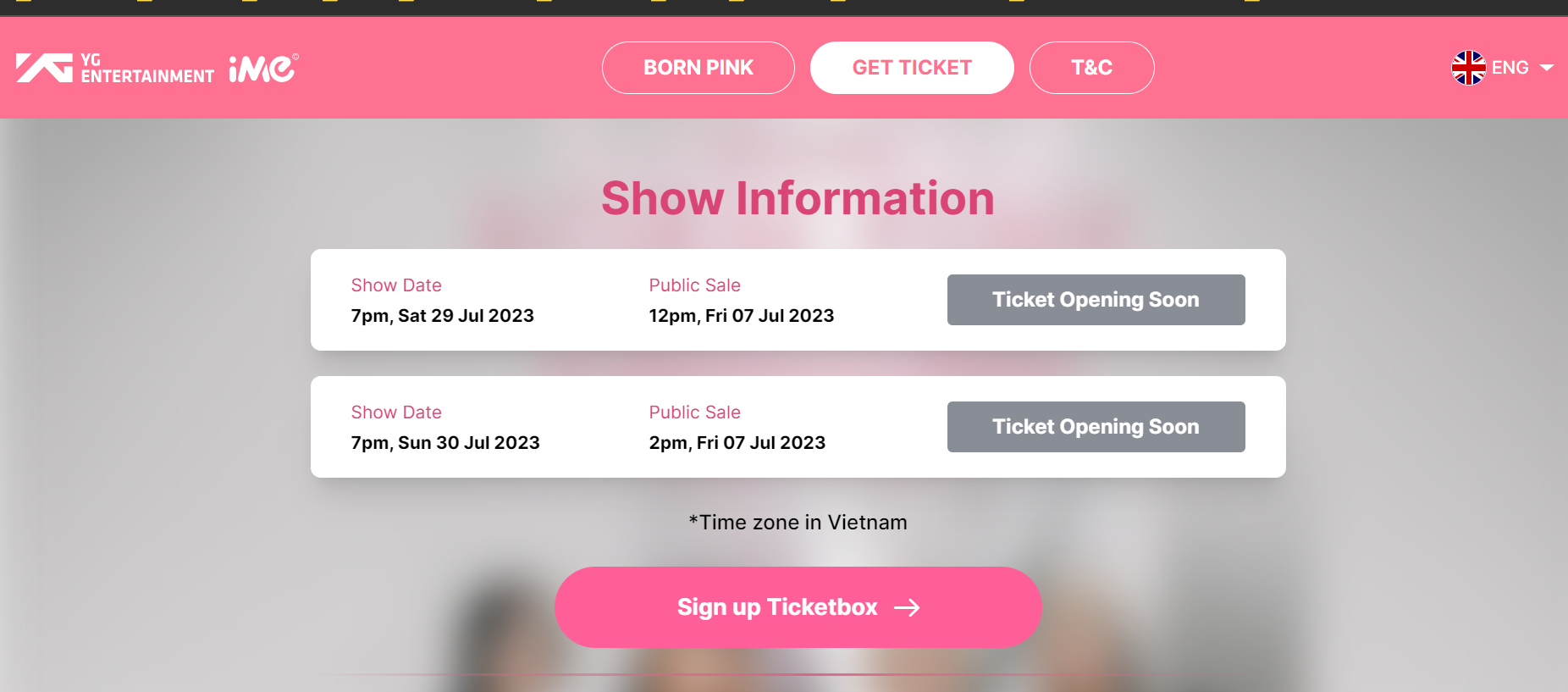Screen dimensions: 1568x692
Task: Click the show date 7pm, Sat 29 Jul 2023
Action: 442,316
